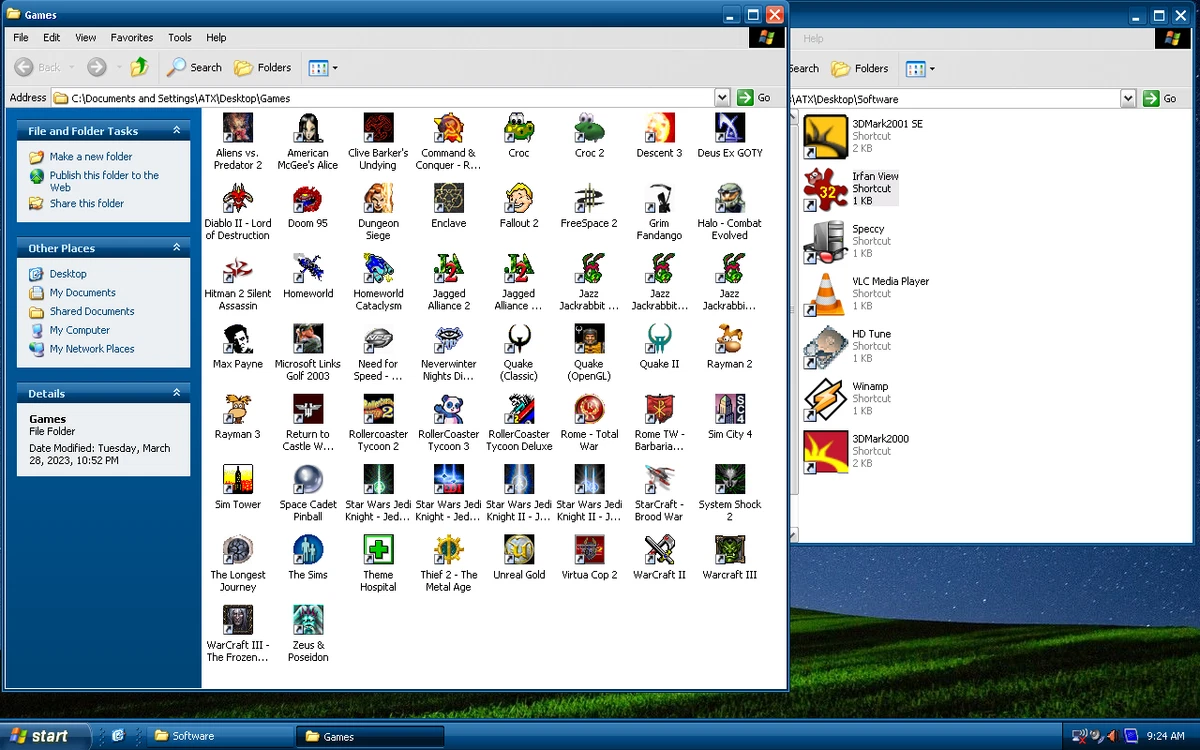Select the Zeus & Poseidon icon
Image resolution: width=1200 pixels, height=750 pixels.
(x=307, y=619)
